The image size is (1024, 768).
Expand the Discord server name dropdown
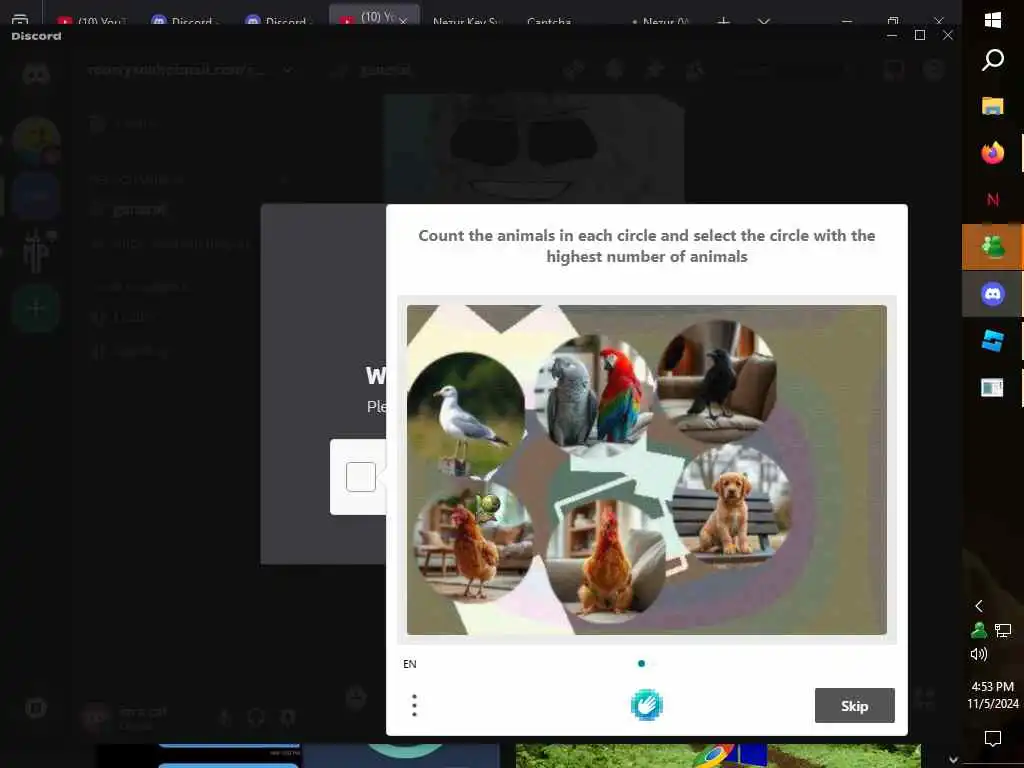[x=287, y=70]
